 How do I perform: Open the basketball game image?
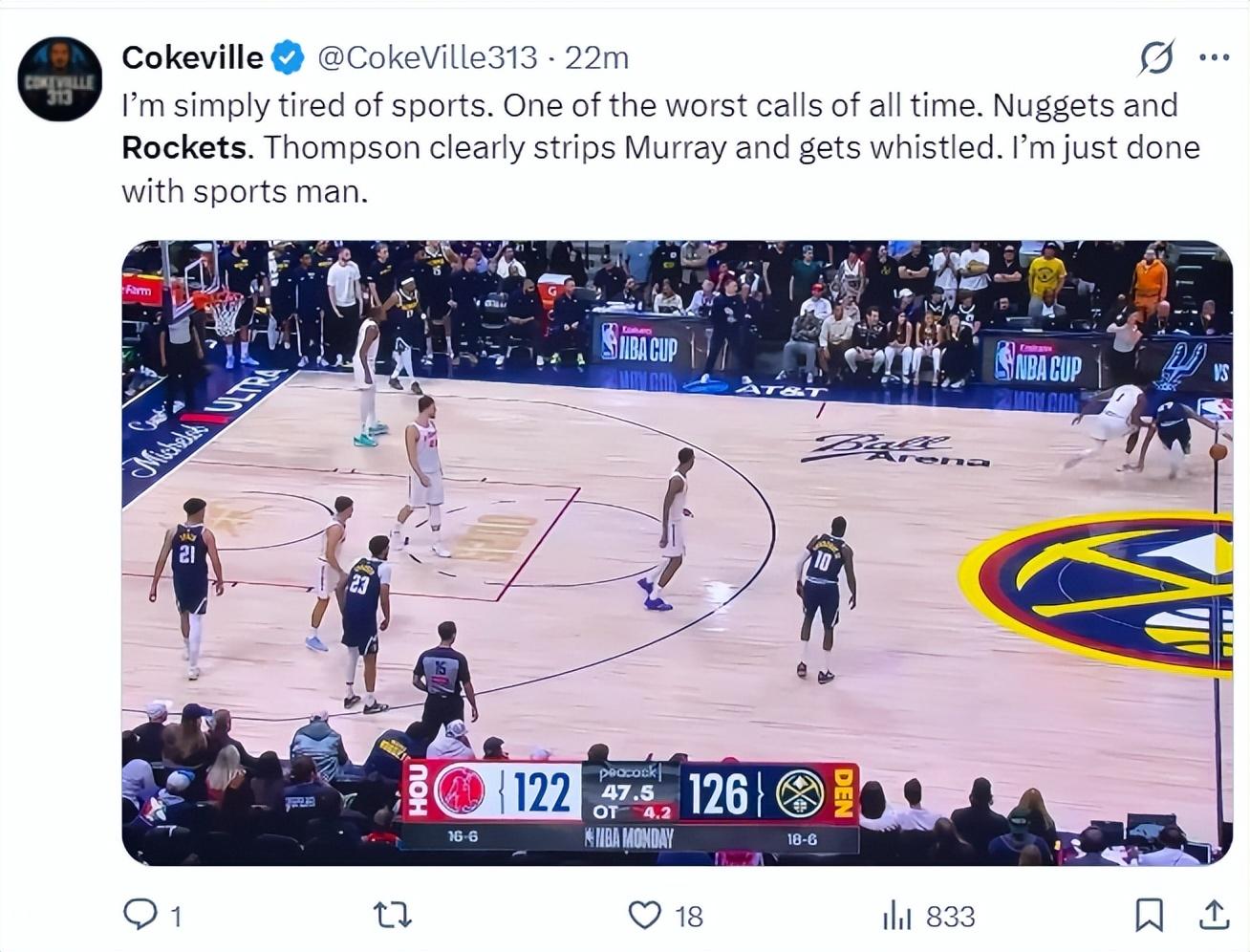(677, 552)
